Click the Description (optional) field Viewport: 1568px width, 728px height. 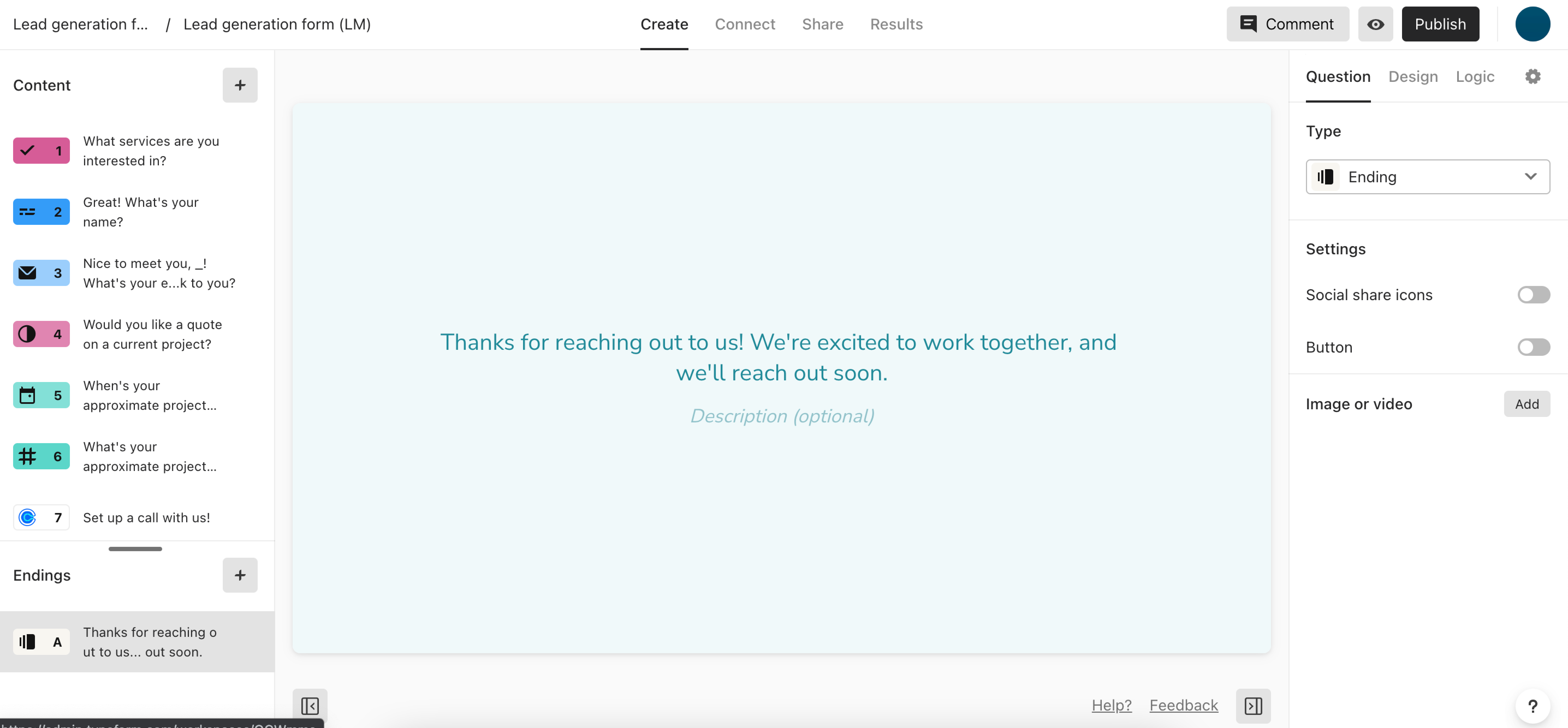782,416
